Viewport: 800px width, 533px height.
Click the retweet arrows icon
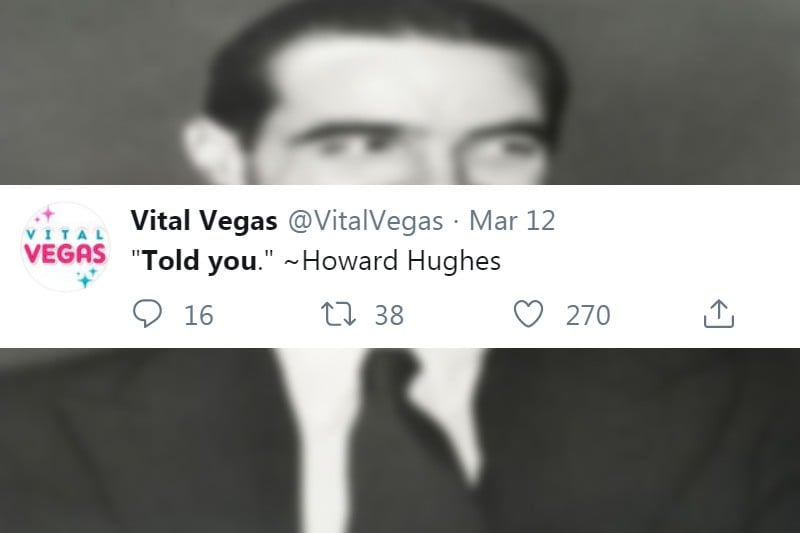(338, 314)
